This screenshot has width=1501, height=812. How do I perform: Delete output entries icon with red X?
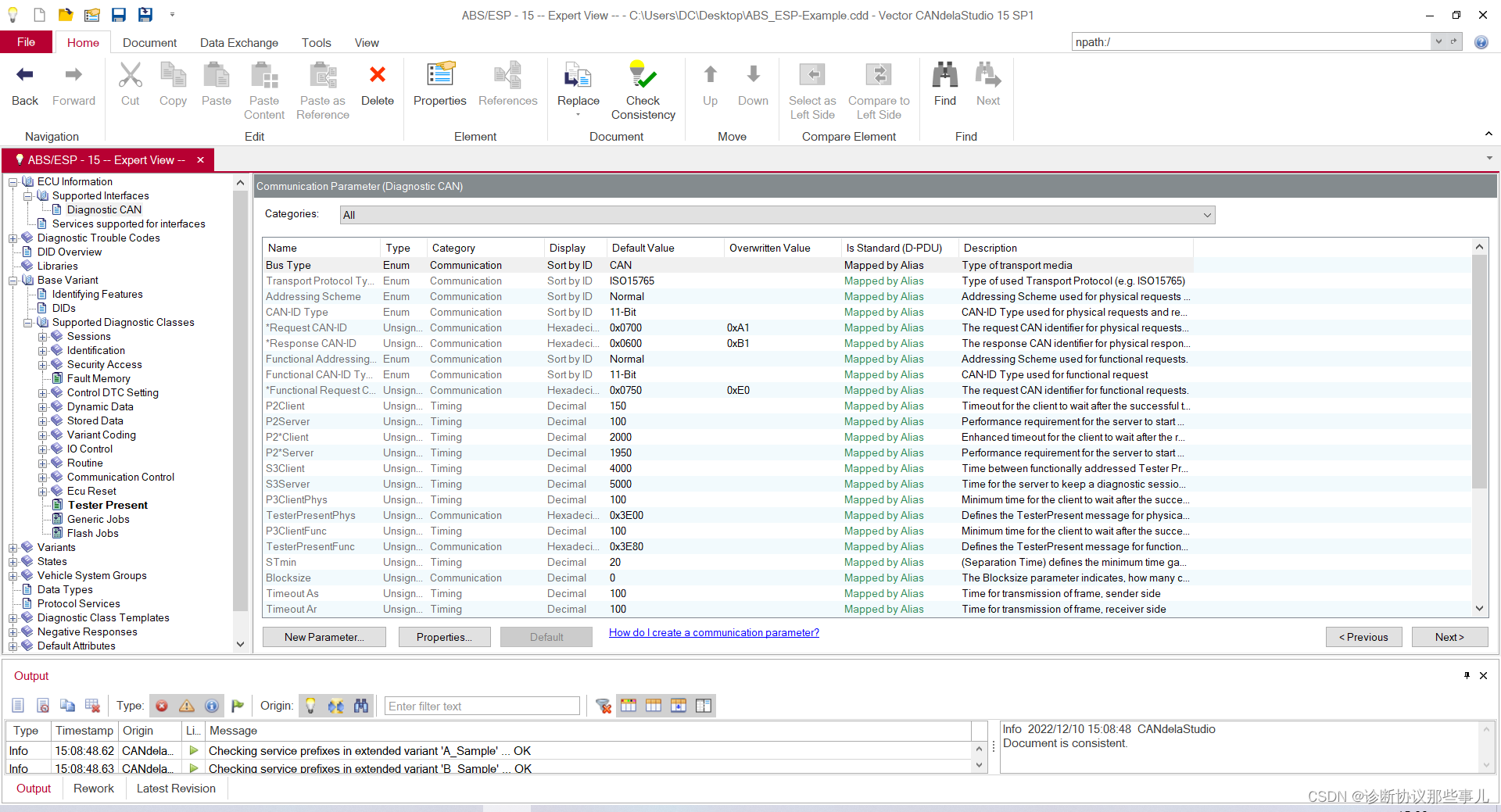pyautogui.click(x=93, y=706)
